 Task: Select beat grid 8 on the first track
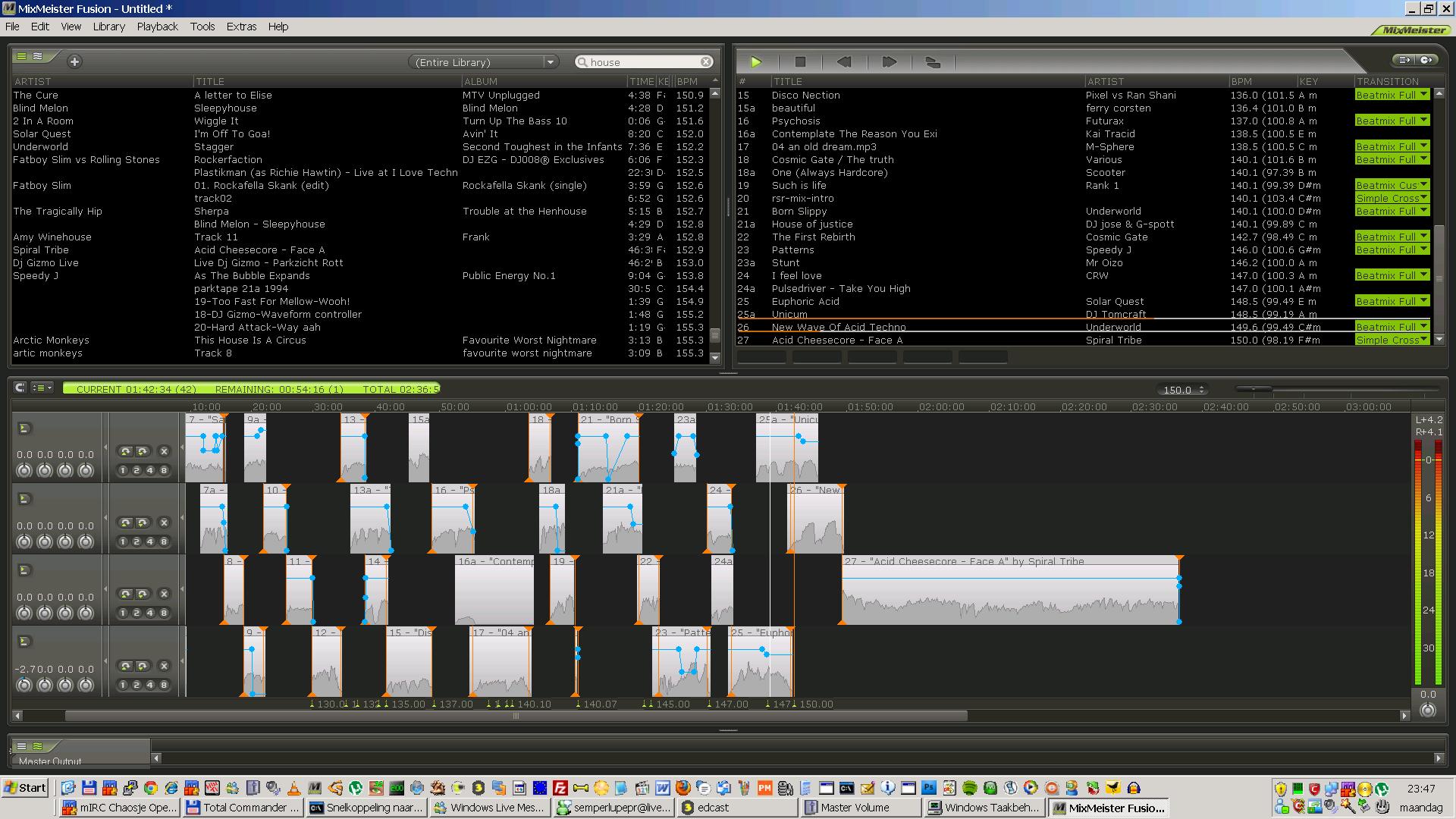(164, 470)
